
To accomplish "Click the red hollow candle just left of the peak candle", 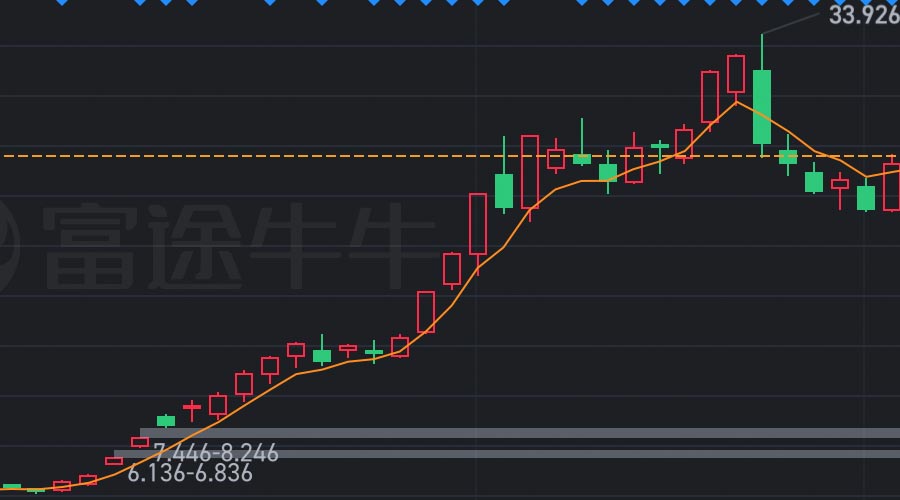I will 736,74.
